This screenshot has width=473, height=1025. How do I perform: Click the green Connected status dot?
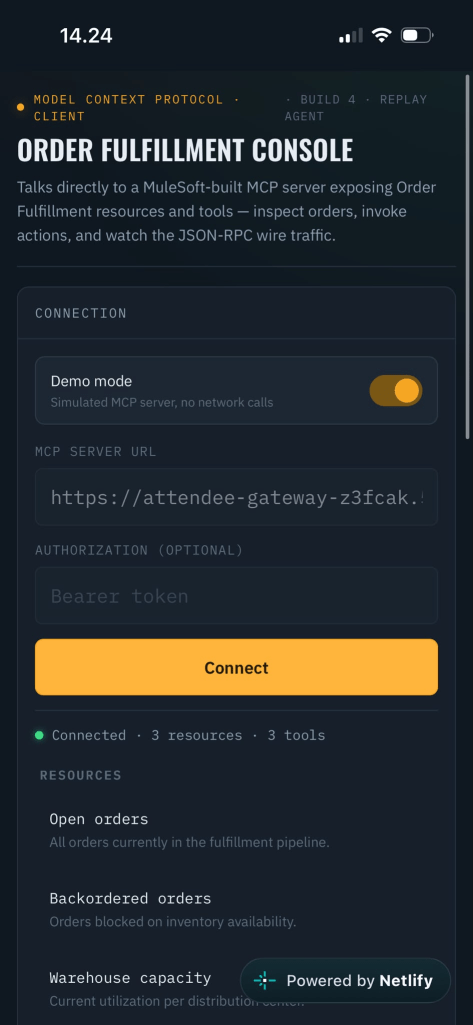pyautogui.click(x=39, y=735)
